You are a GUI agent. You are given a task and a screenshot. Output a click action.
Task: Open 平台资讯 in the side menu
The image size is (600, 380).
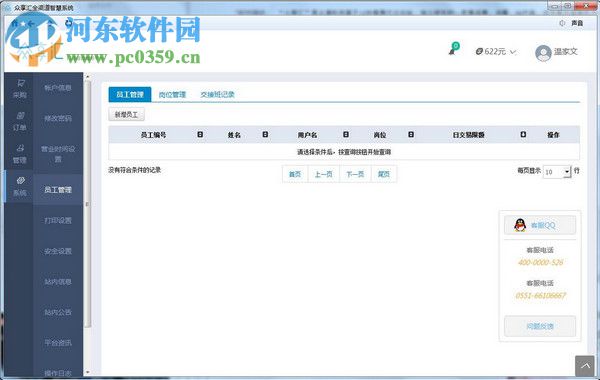point(58,342)
